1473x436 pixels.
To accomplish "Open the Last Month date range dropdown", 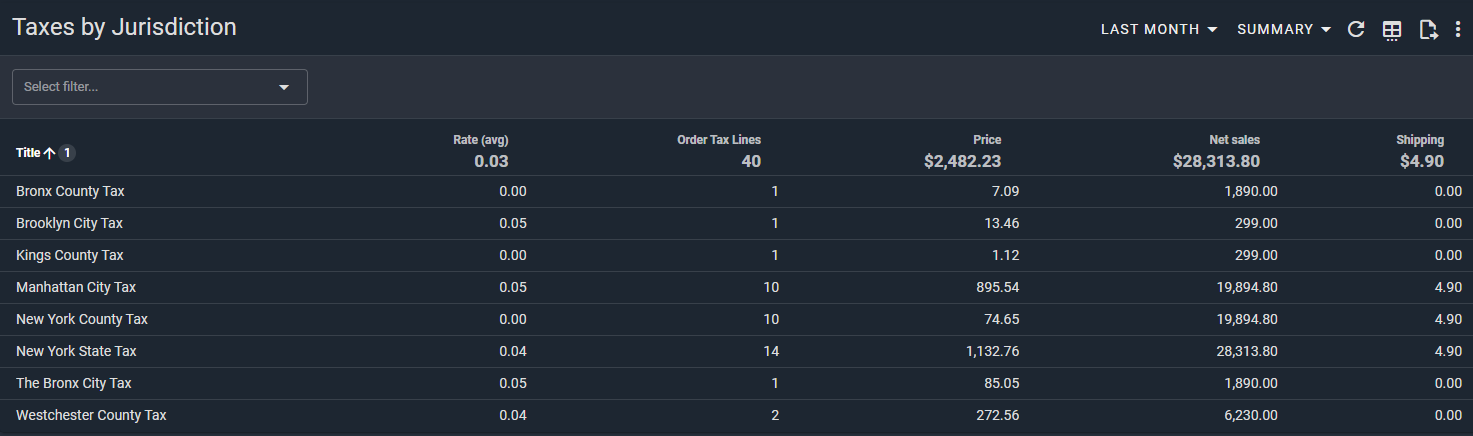I will click(x=1158, y=30).
